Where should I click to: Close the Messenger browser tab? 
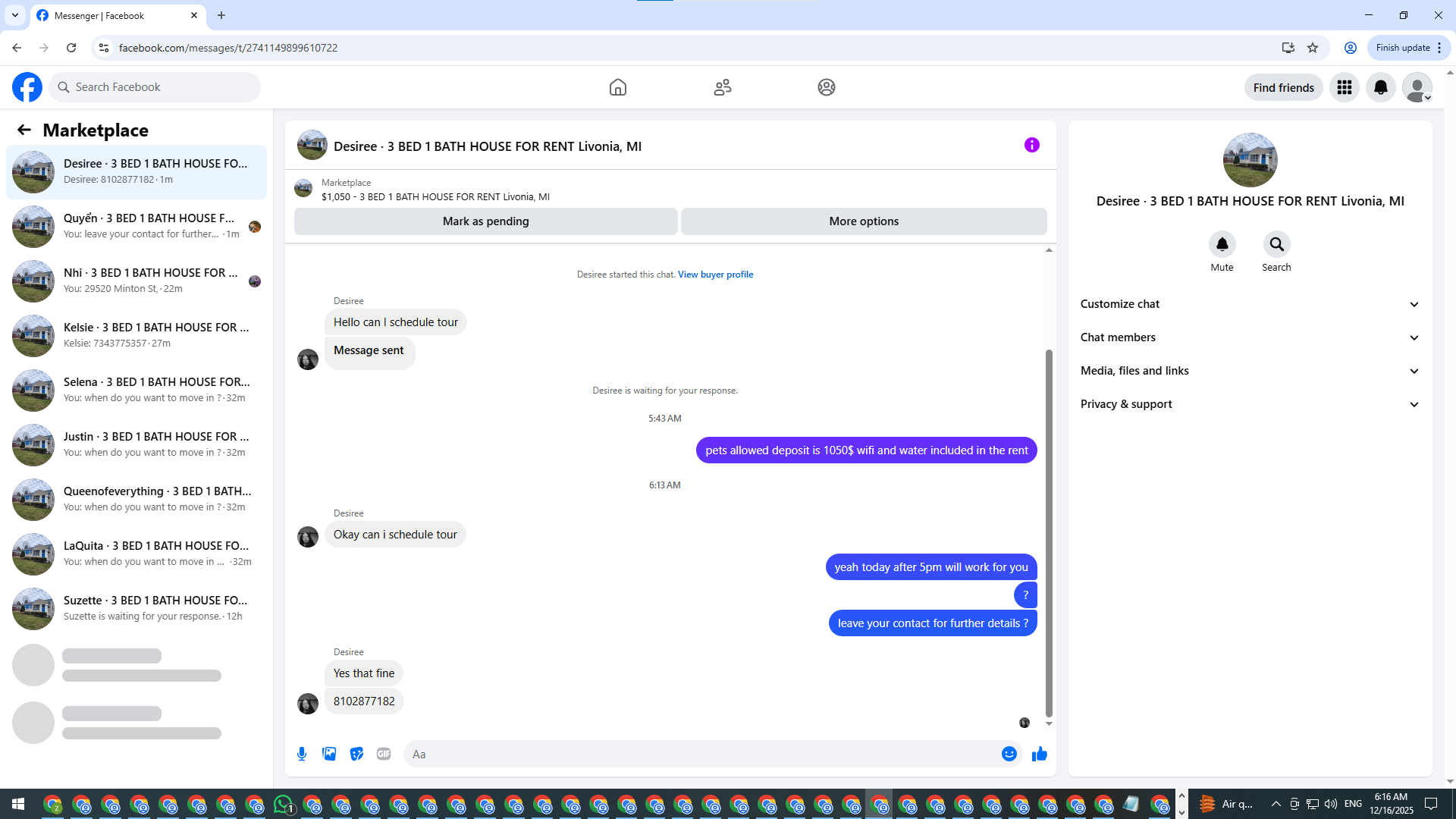(194, 15)
